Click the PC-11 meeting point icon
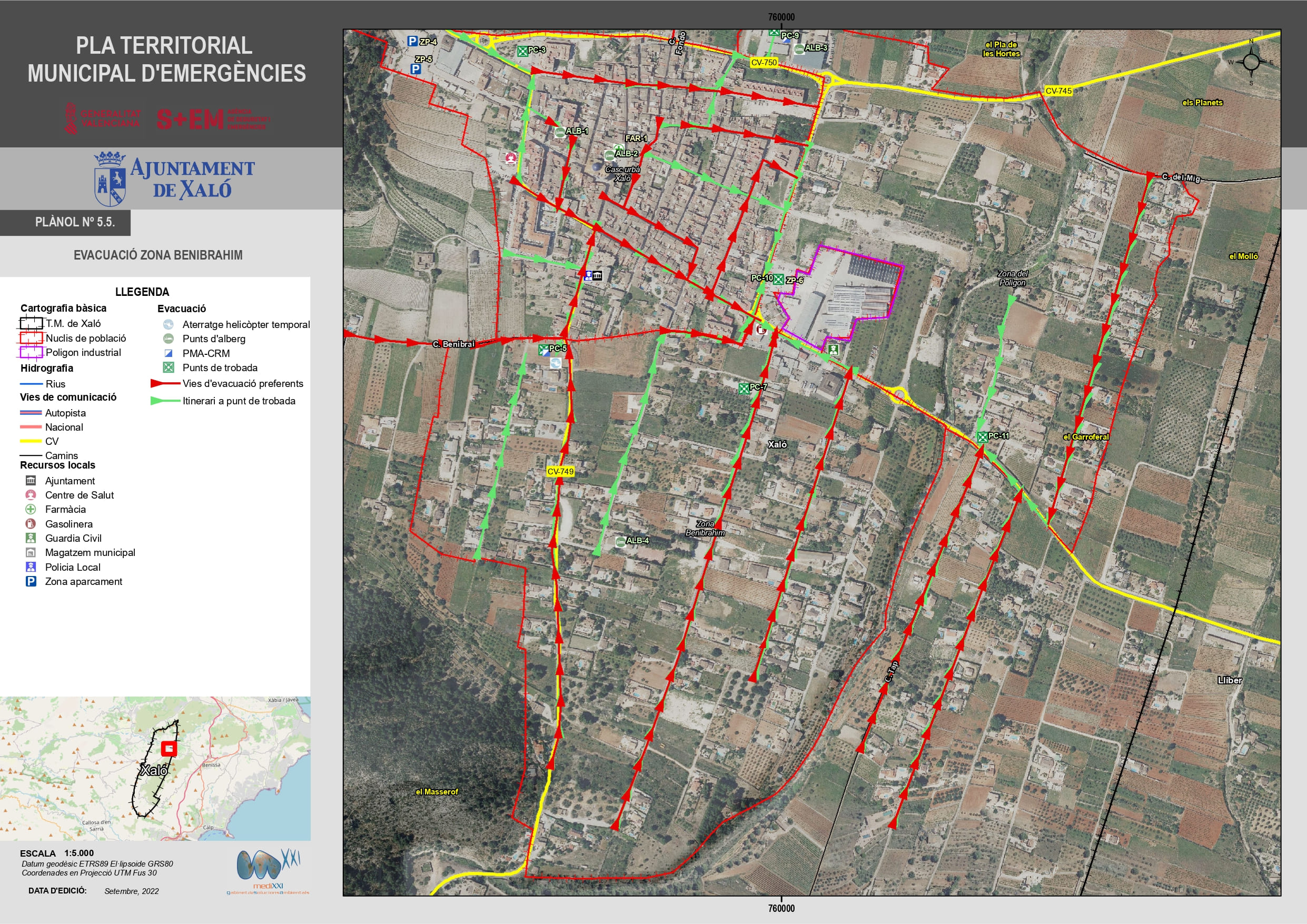This screenshot has height=924, width=1307. tap(982, 437)
